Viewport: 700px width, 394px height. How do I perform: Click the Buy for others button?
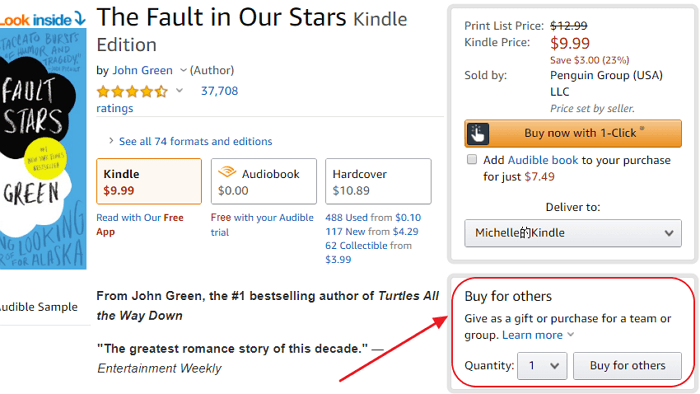point(627,366)
